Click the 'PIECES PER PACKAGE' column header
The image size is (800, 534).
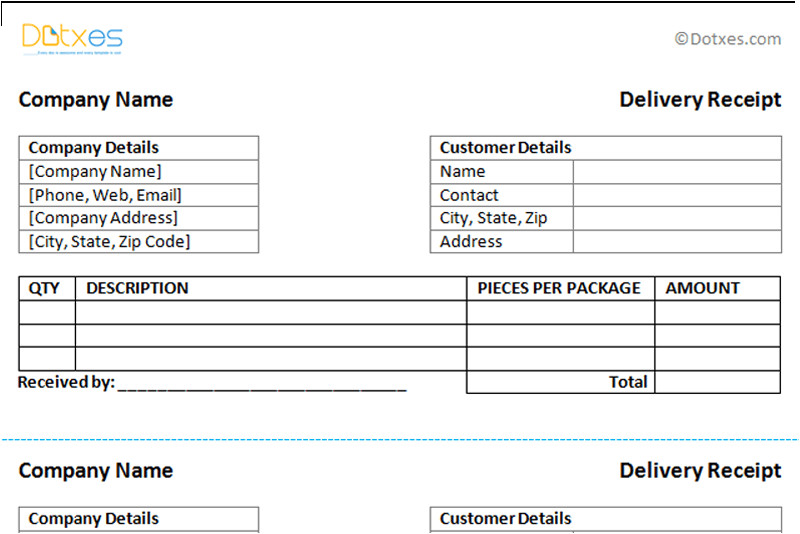(561, 289)
